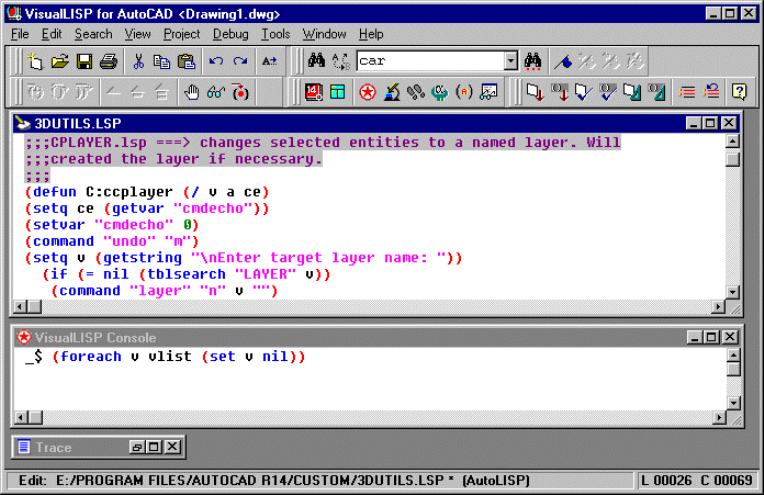
Task: Open the Debug menu
Action: [230, 34]
